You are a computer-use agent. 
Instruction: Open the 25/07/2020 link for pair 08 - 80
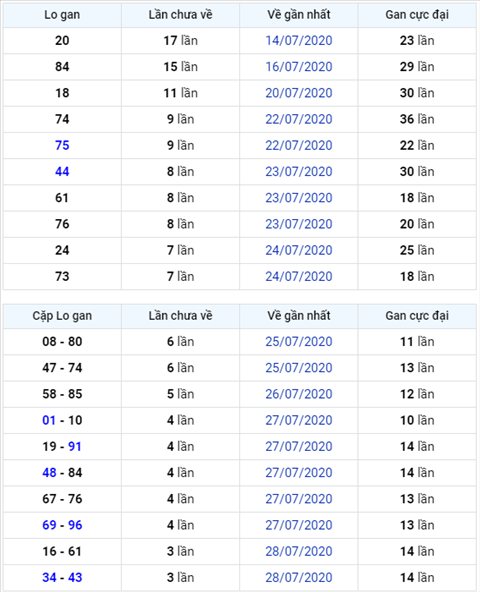(x=298, y=341)
